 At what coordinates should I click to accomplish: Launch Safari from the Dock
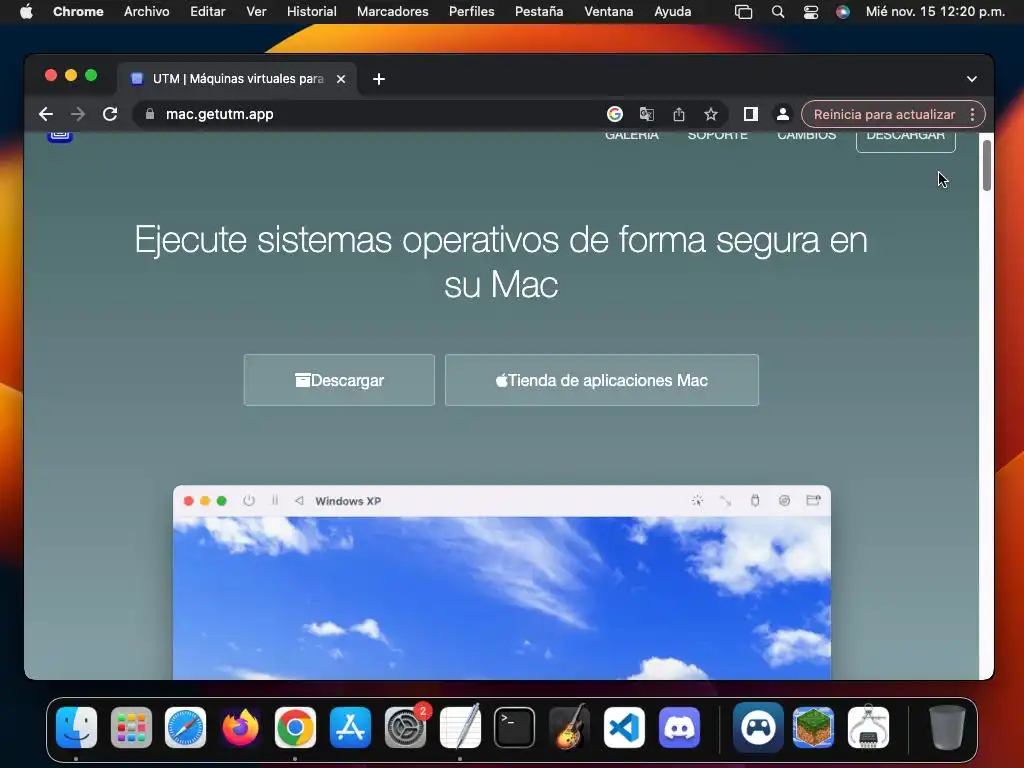coord(185,727)
